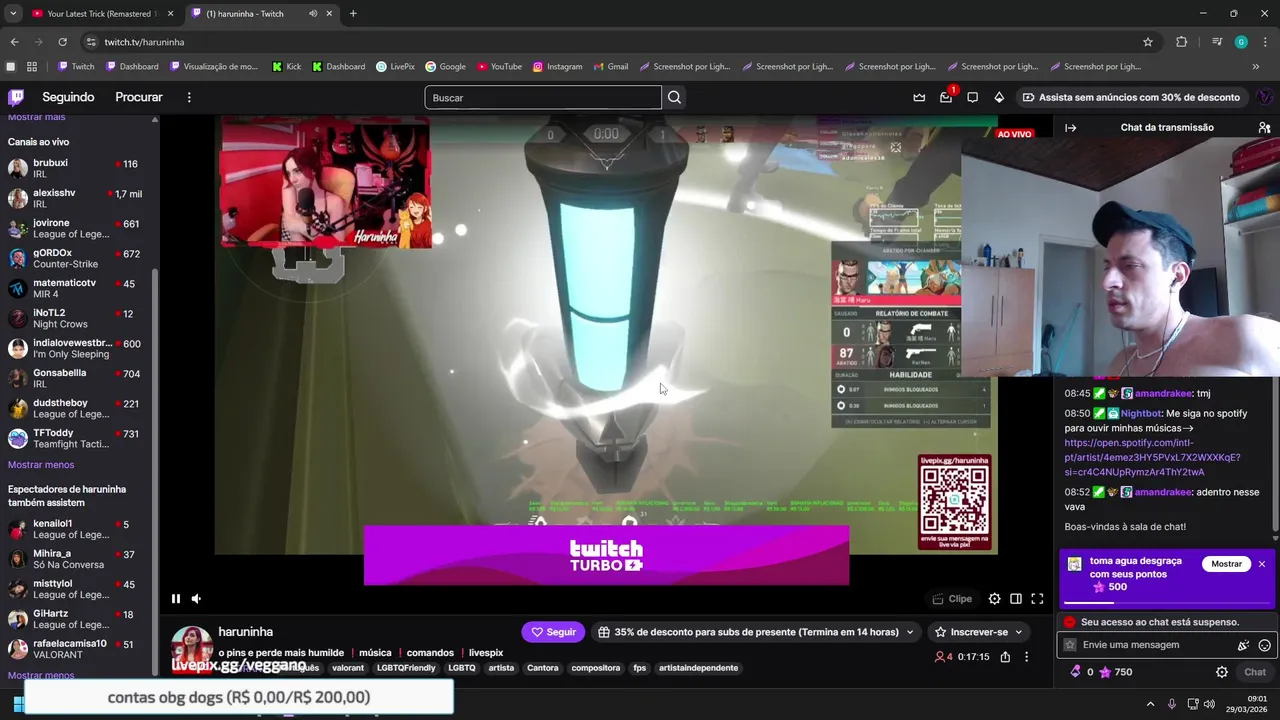Open Instagram bookmark
Screen dimensions: 1280x720
(557, 67)
